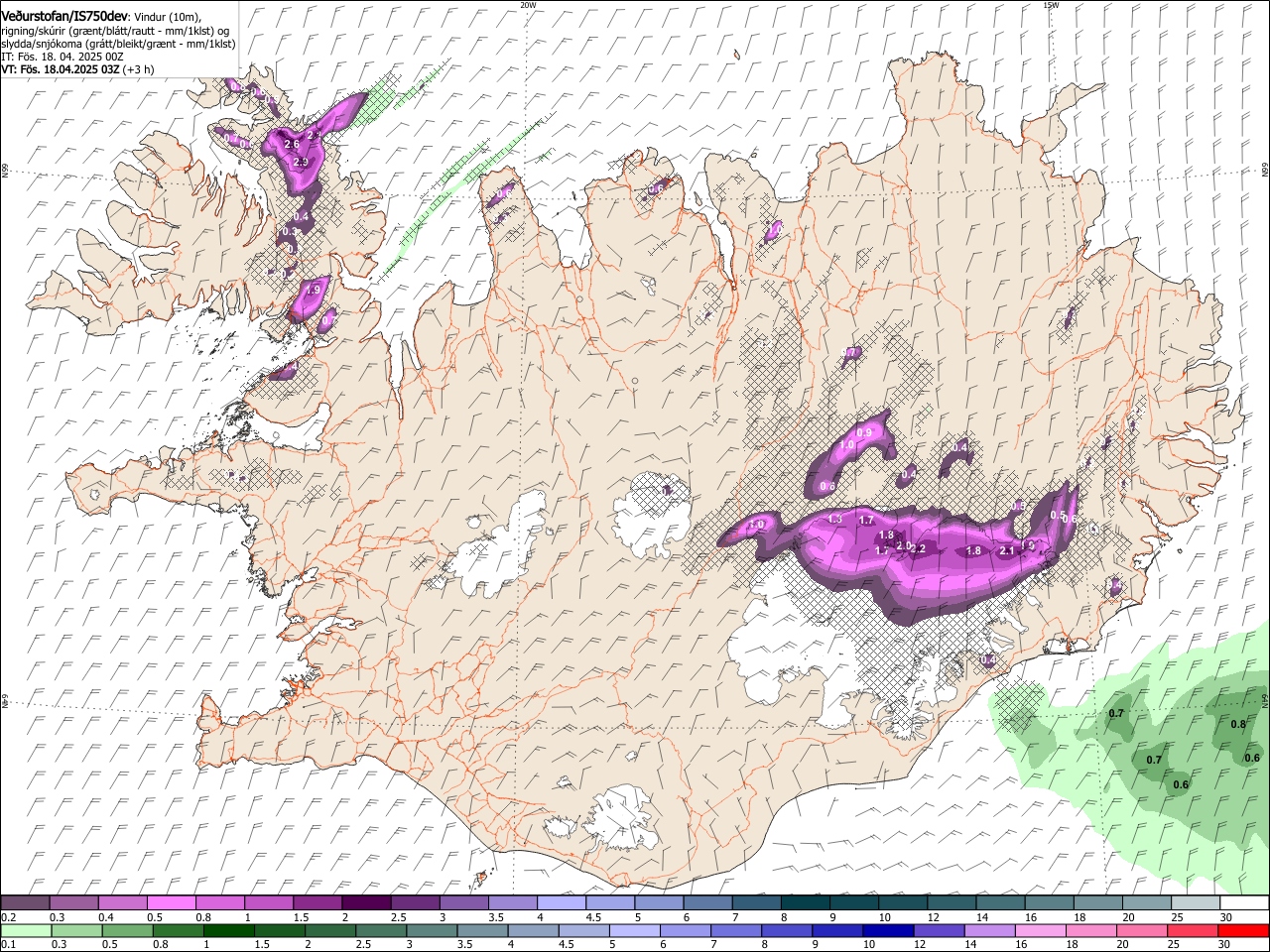The image size is (1270, 952).
Task: Select rain scale swatch between 16 and 18
Action: pos(1041,930)
